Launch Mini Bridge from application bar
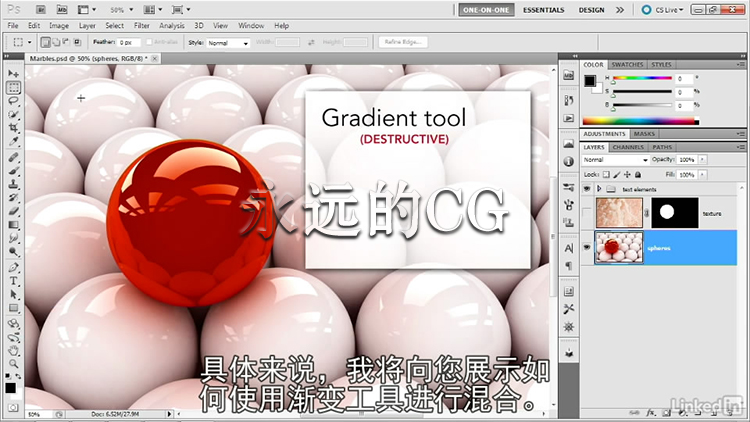The image size is (750, 422). [62, 10]
